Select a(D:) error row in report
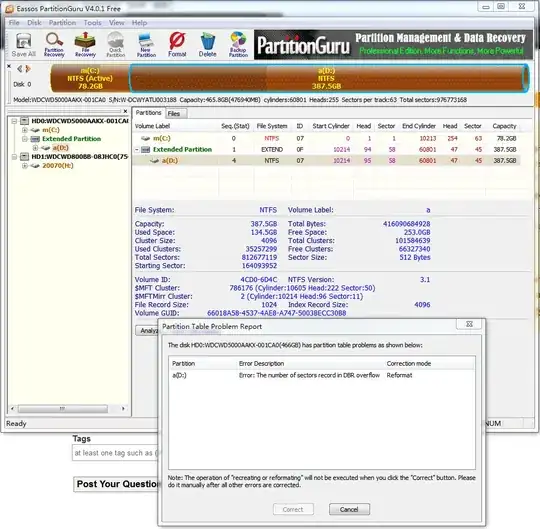Screen dimensions: 540x529 pos(322,375)
